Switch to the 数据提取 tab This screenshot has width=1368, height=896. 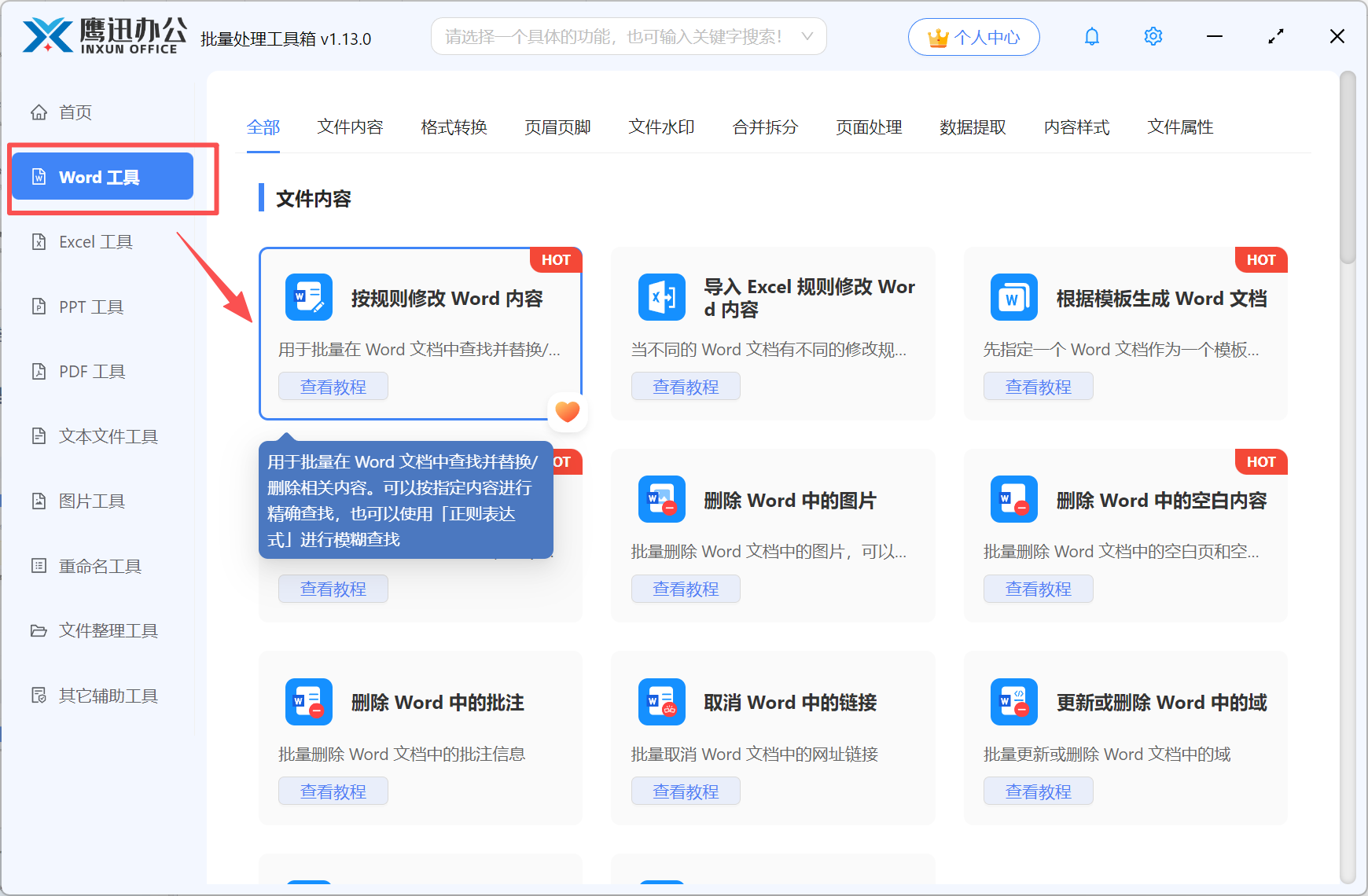point(973,127)
